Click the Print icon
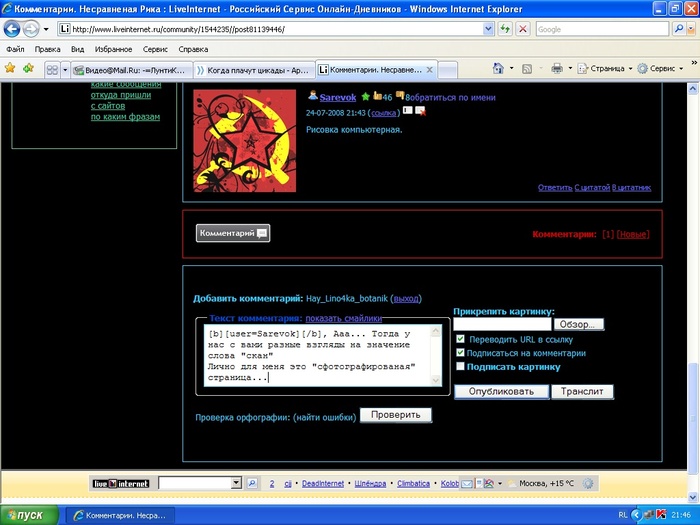700x525 pixels. tap(557, 68)
